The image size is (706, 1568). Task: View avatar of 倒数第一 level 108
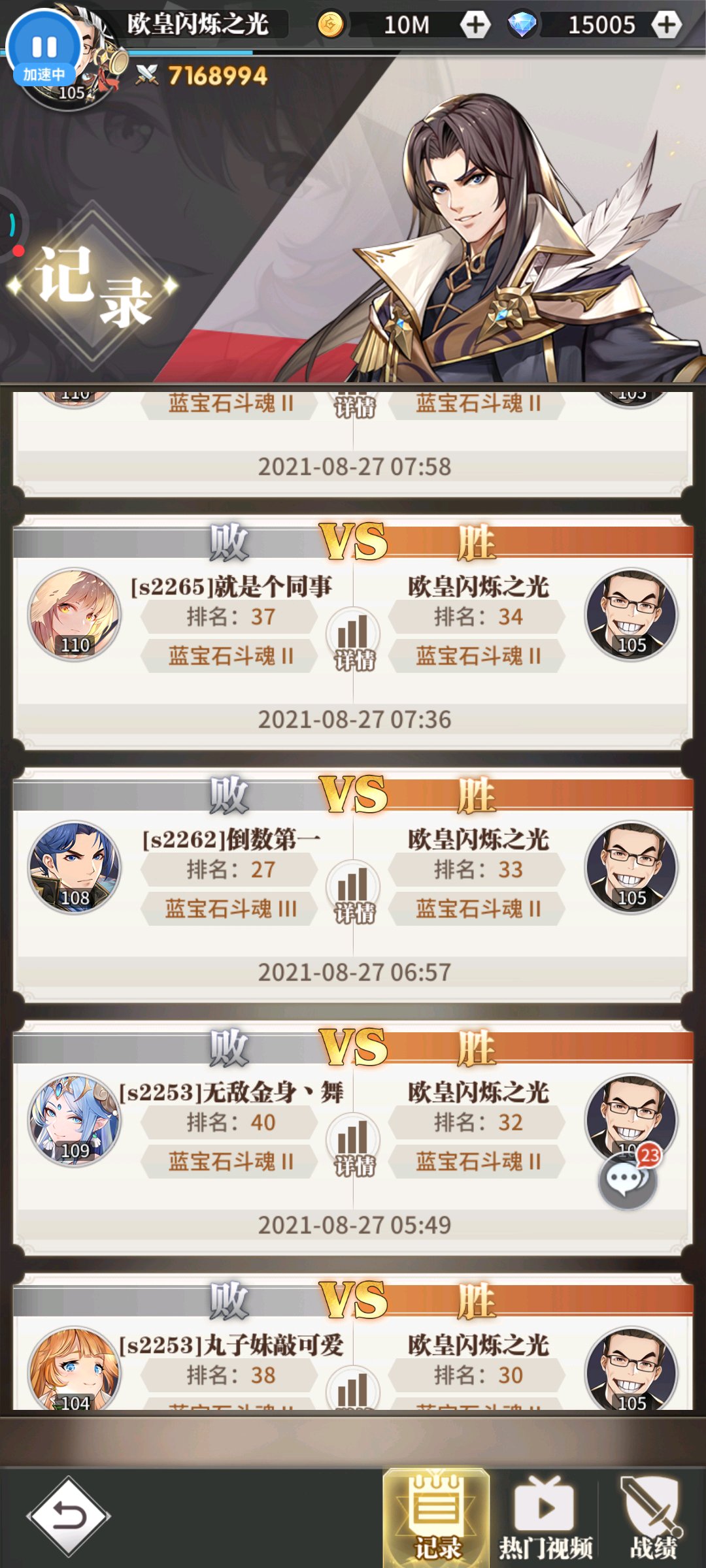coord(75,868)
